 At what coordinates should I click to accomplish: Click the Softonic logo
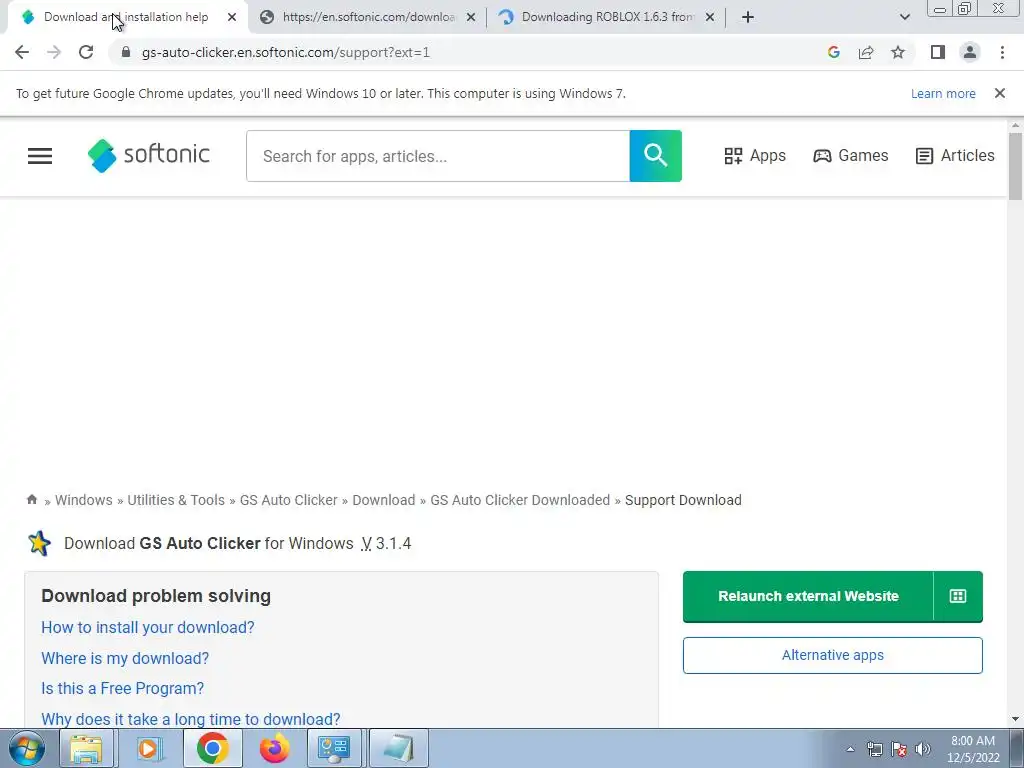pos(148,155)
